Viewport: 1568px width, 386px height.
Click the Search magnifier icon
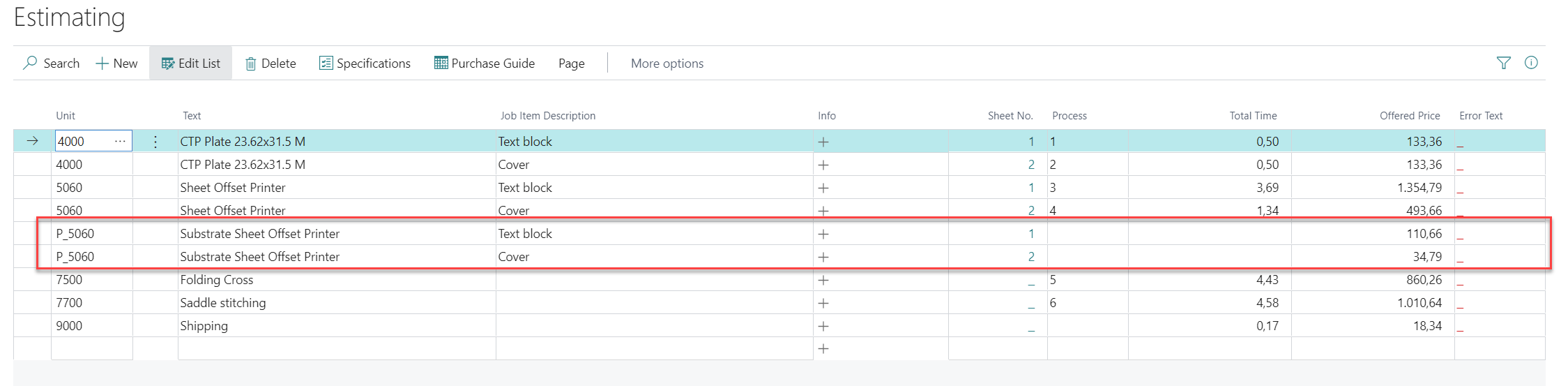tap(30, 63)
